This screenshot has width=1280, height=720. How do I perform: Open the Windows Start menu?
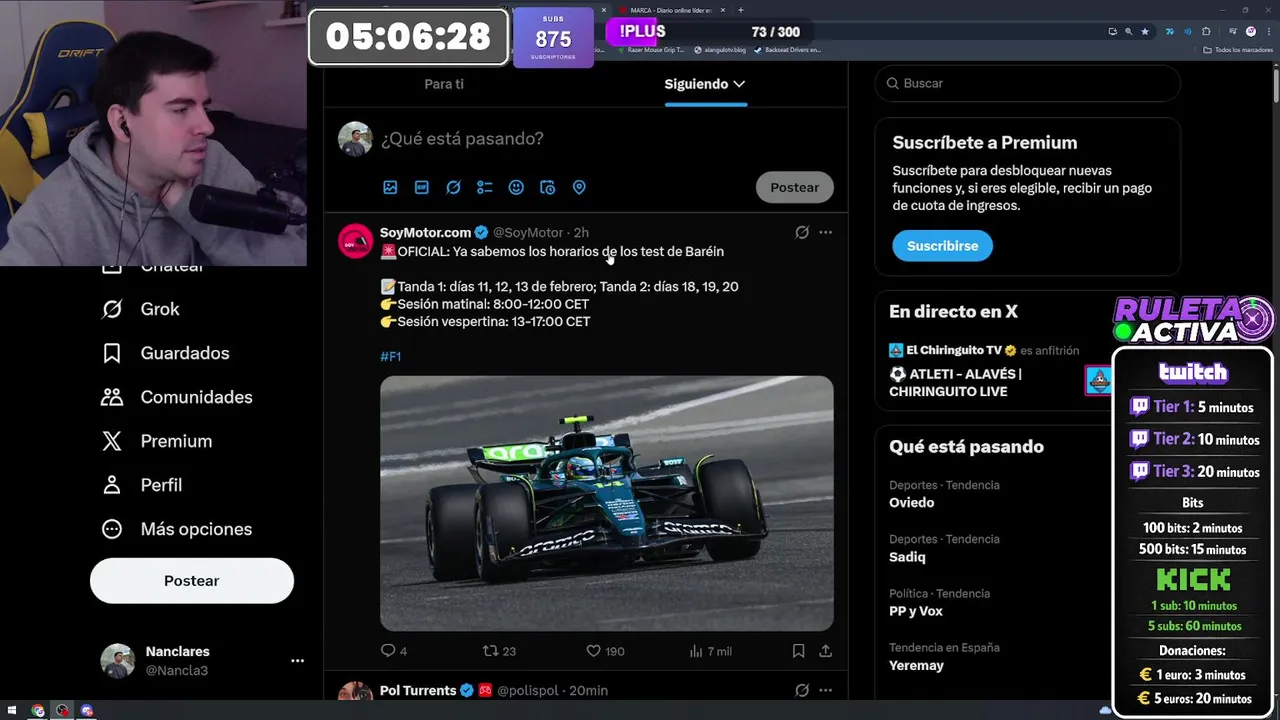(x=12, y=711)
